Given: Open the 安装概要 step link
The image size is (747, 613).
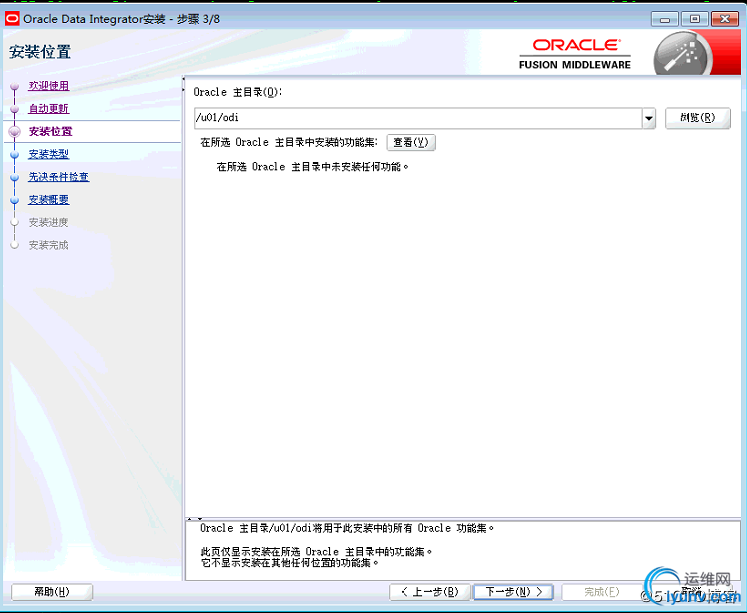Looking at the screenshot, I should pos(49,200).
